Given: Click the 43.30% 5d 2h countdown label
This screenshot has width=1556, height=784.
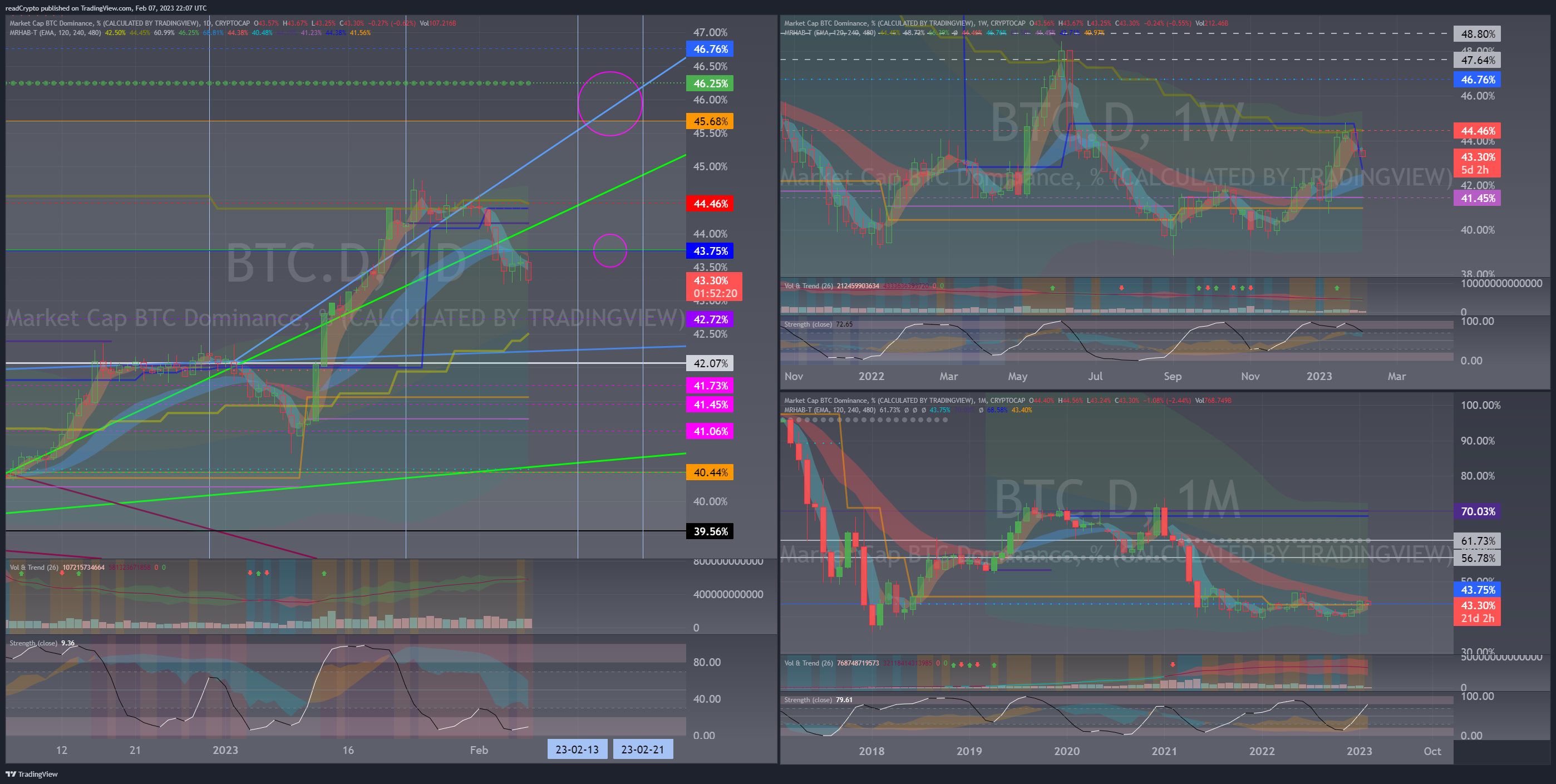Looking at the screenshot, I should [1478, 163].
